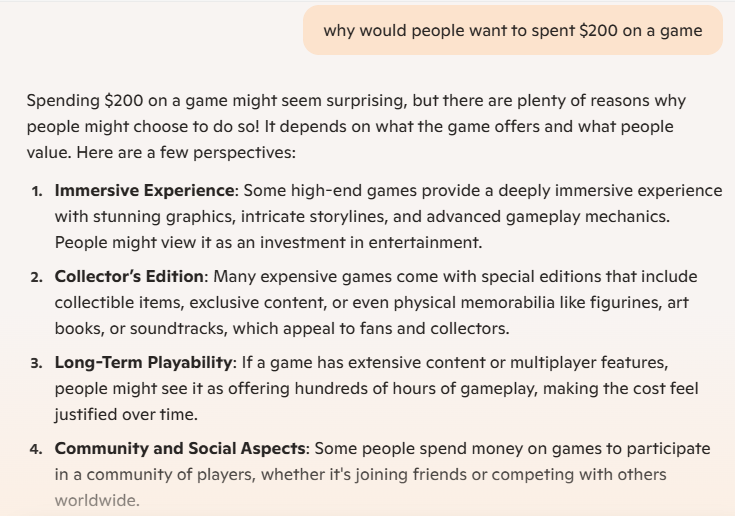Click the heading Community and Social Aspects
735x516 pixels.
pos(180,449)
